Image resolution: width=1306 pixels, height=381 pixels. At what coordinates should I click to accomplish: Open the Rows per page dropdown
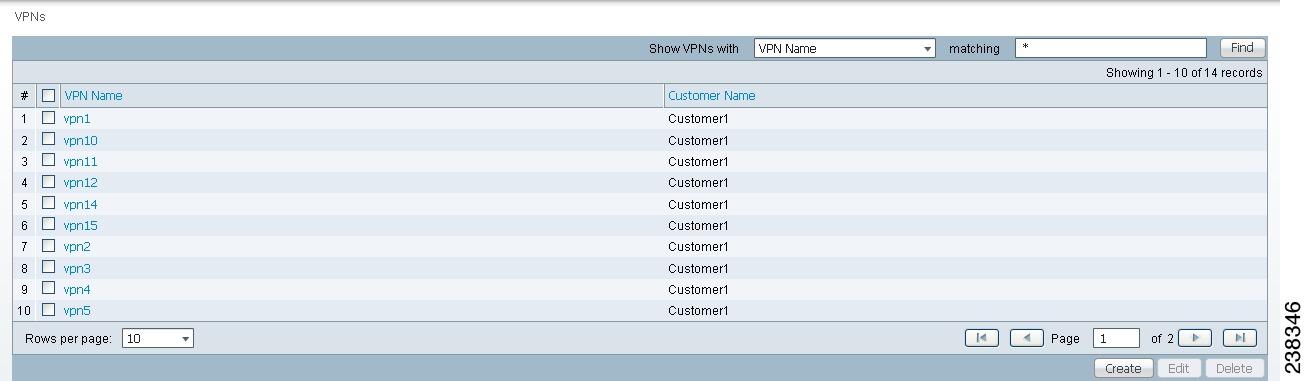[x=158, y=339]
